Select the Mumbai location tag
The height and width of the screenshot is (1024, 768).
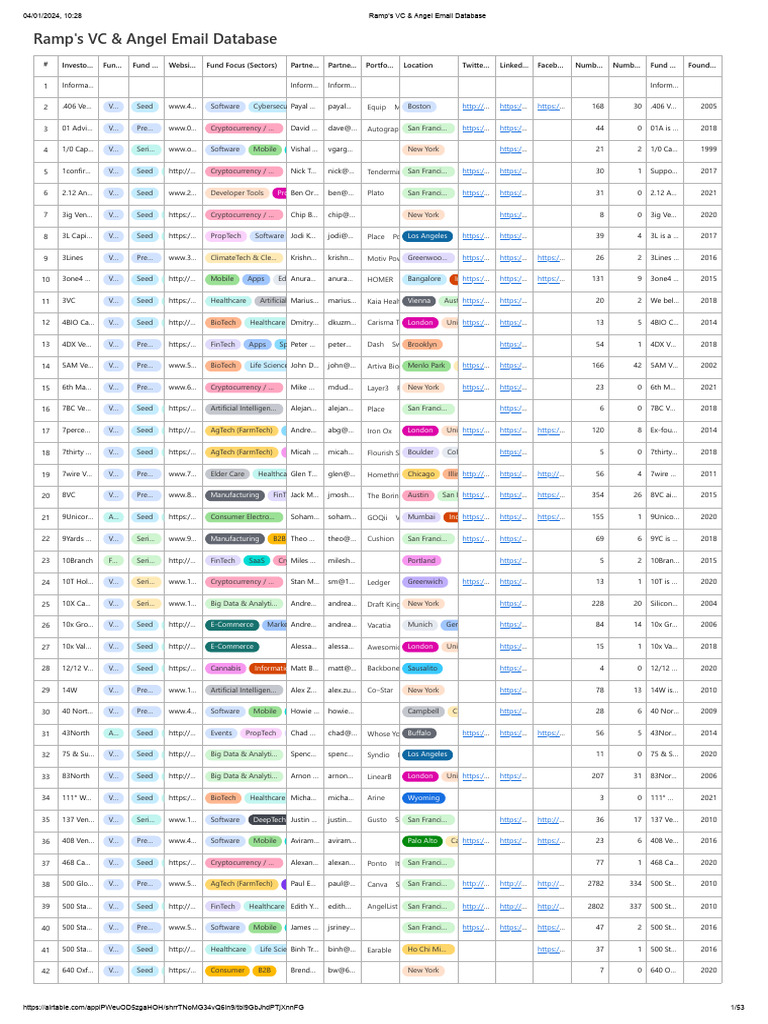(x=421, y=517)
